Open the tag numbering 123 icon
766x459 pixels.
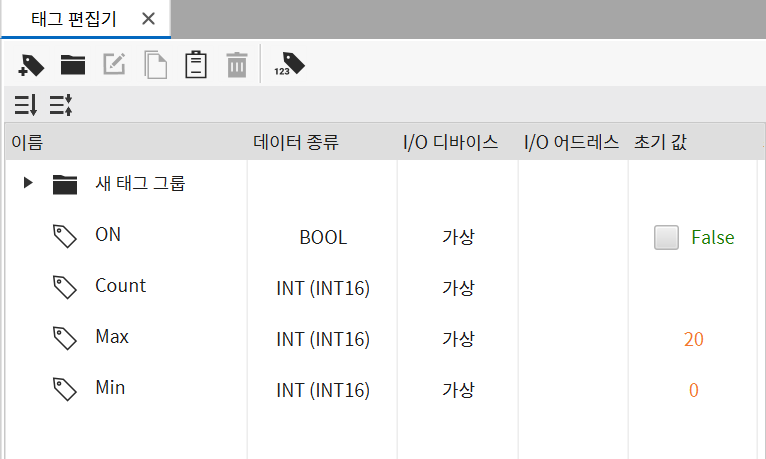(x=289, y=64)
